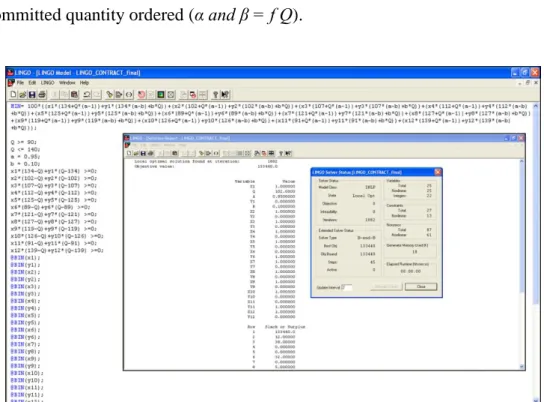Close Solver Status dialog with red X

click(438, 172)
